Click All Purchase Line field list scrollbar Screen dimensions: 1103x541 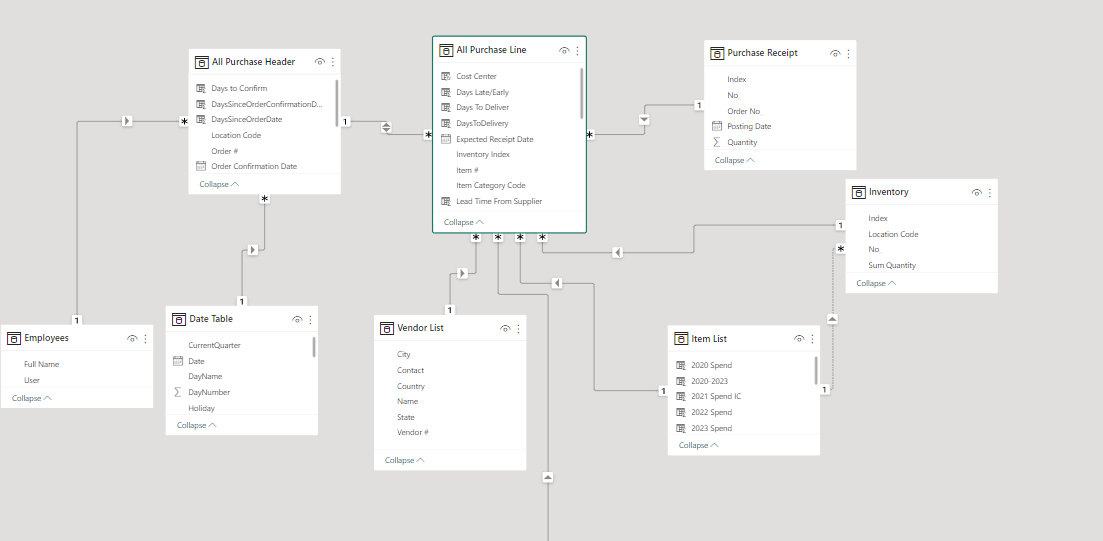[x=582, y=93]
